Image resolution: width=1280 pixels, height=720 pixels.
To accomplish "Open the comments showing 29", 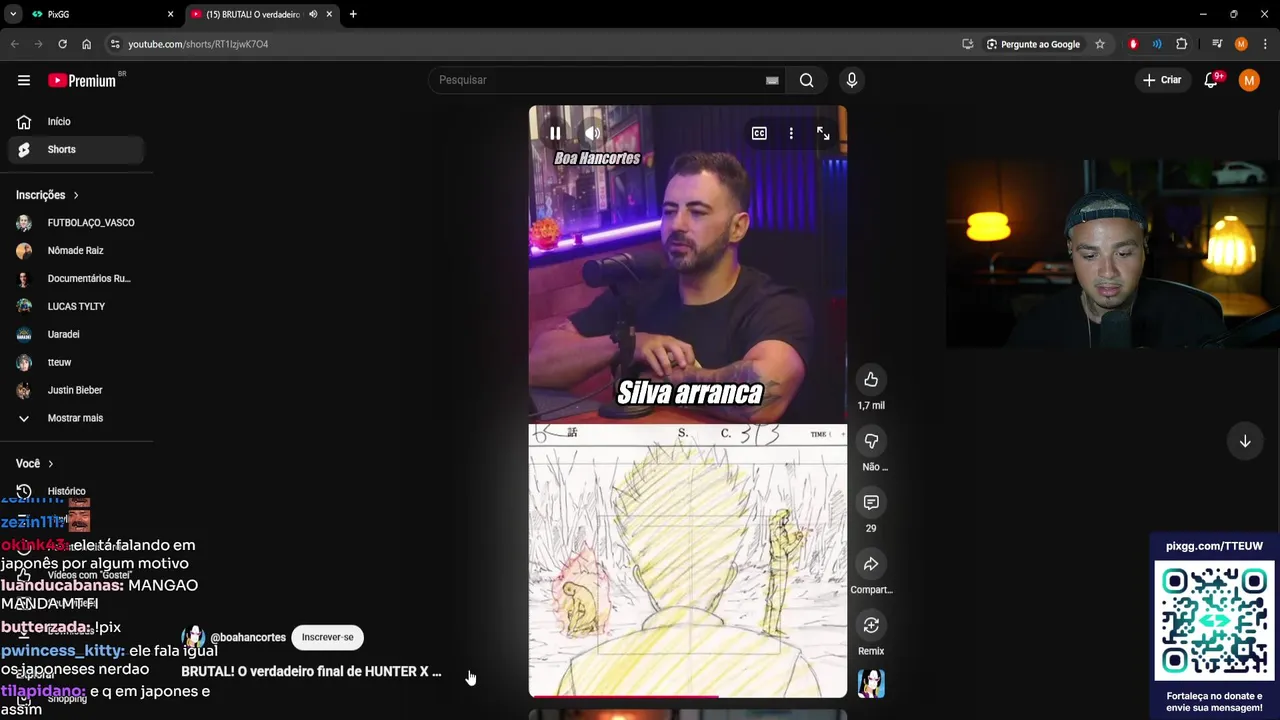I will pyautogui.click(x=871, y=502).
